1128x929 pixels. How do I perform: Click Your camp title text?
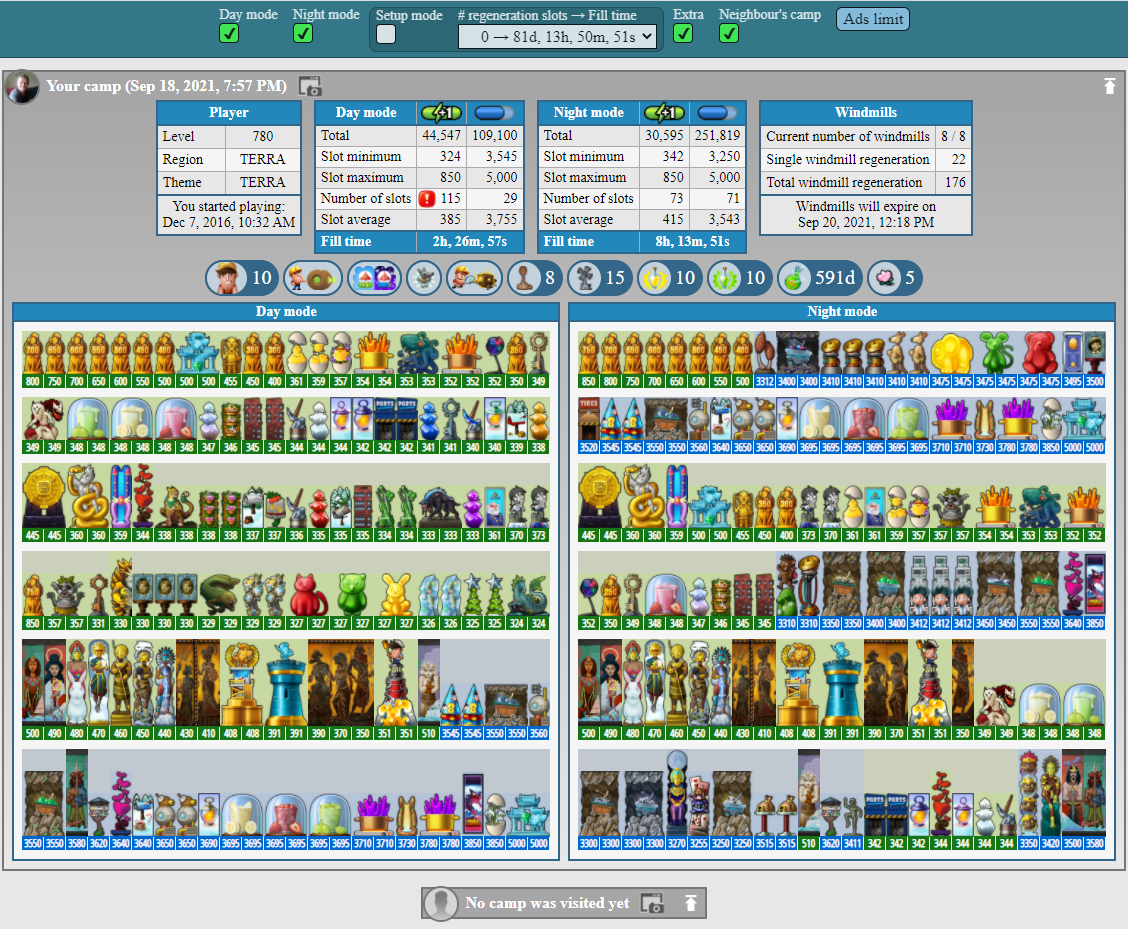166,86
